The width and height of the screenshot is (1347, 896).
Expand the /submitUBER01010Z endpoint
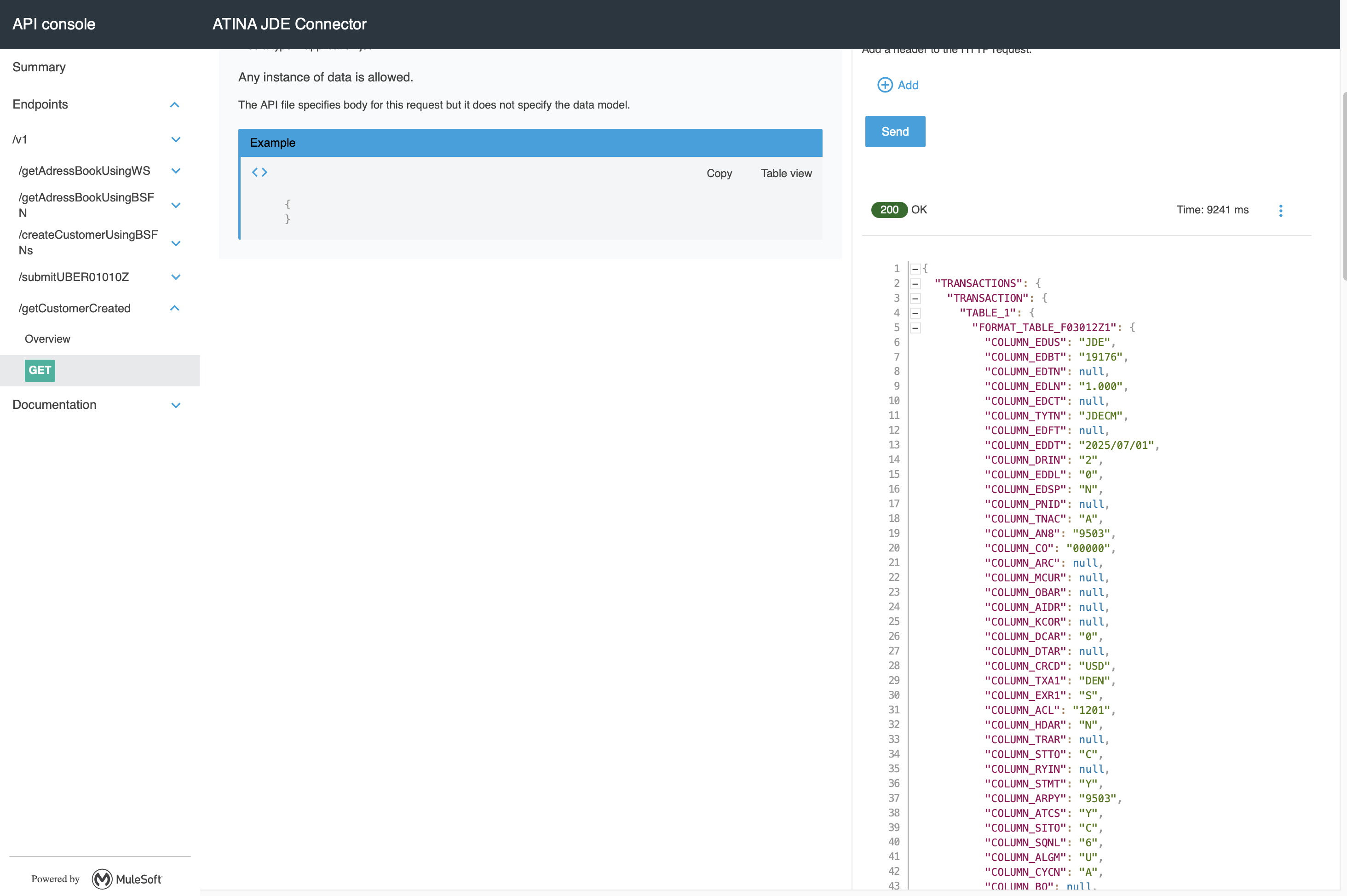(x=175, y=277)
